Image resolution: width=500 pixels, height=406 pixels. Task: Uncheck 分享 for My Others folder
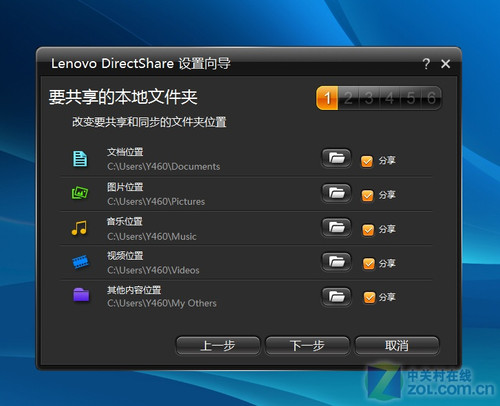[x=369, y=297]
